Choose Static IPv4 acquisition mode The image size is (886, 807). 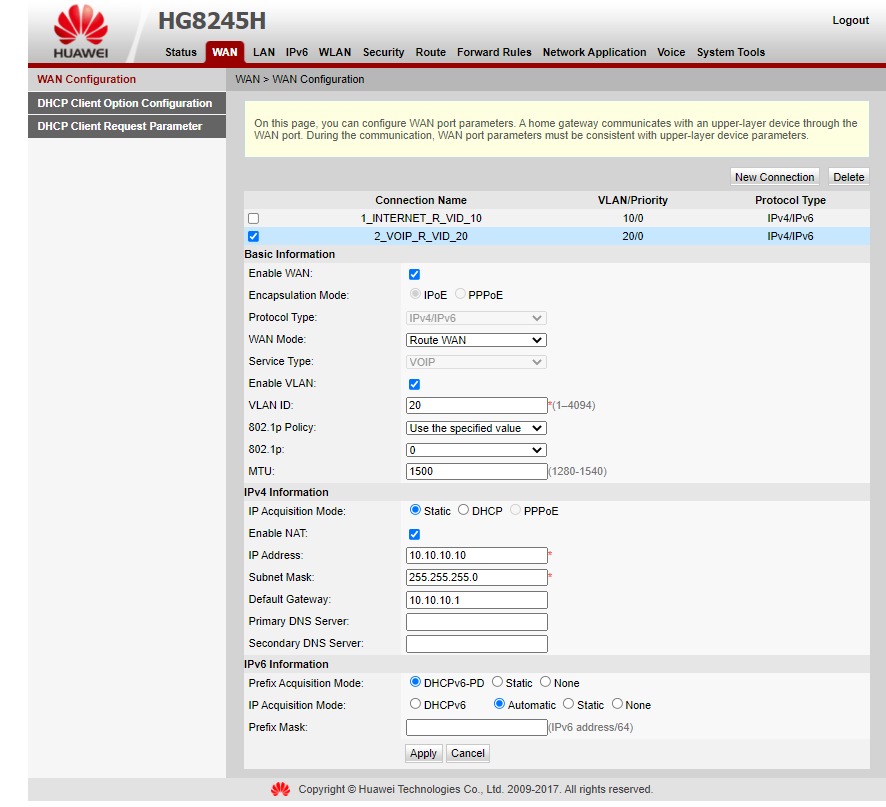pos(415,510)
